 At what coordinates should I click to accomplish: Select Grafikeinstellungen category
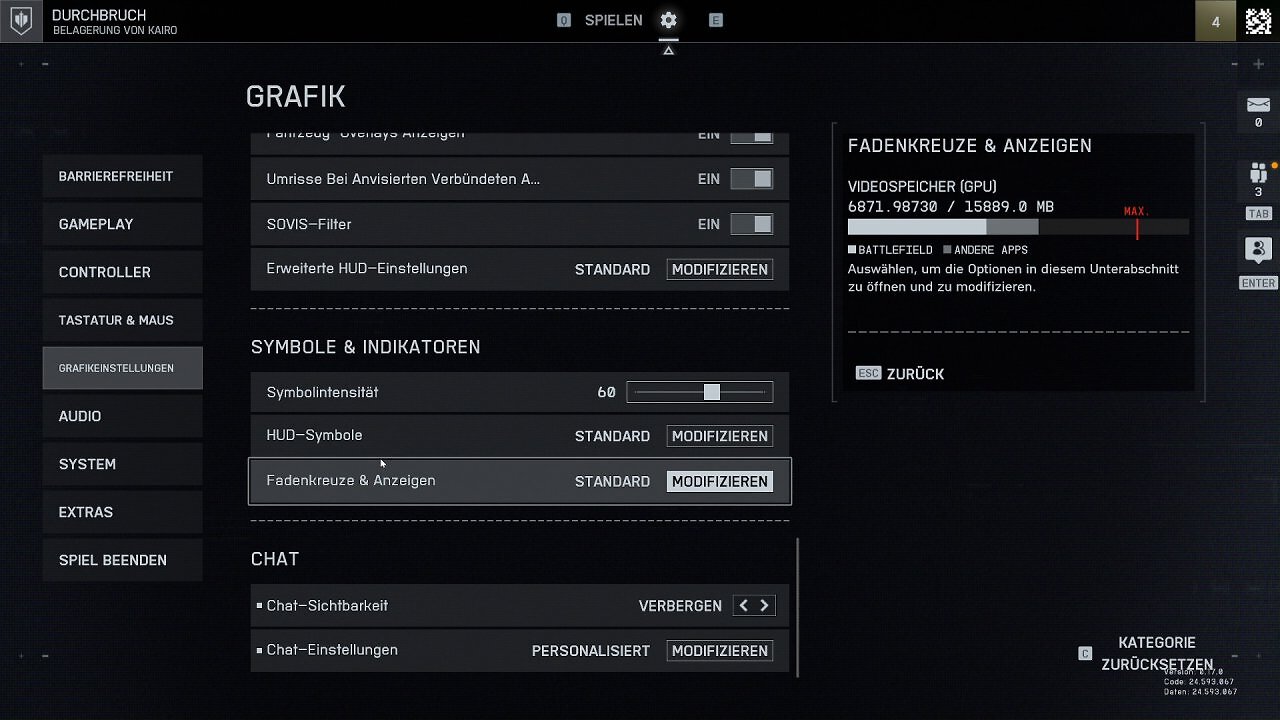122,368
